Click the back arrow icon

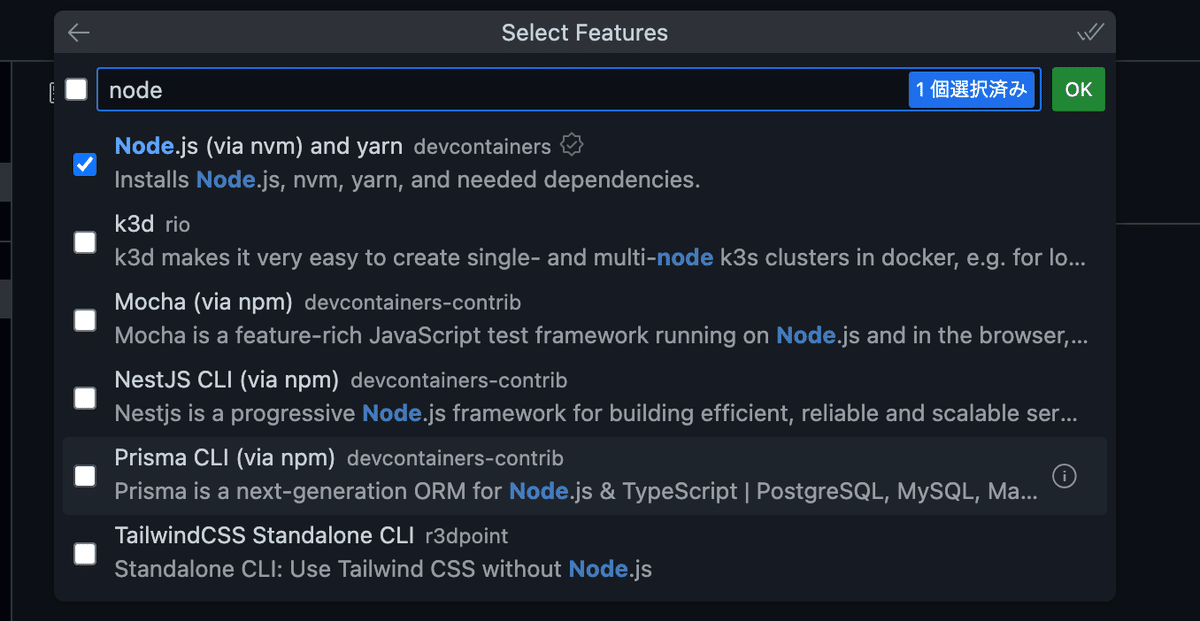[x=79, y=33]
